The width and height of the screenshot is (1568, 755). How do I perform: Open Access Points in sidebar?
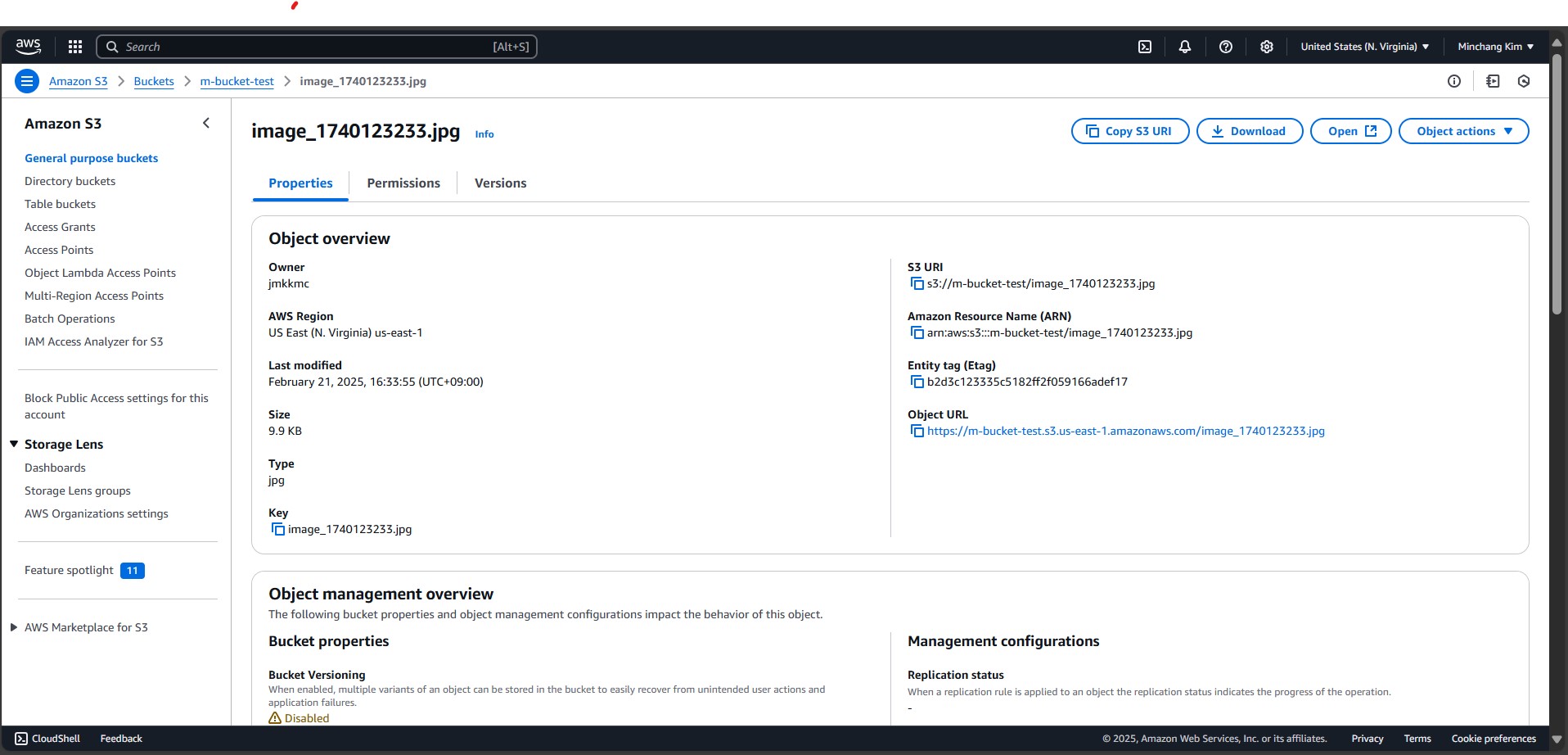point(59,250)
